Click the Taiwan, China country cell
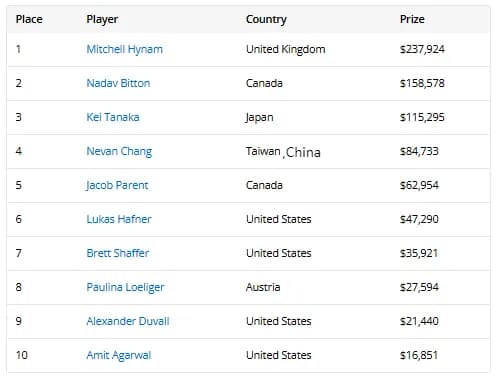Screen dimensions: 497x380 (283, 152)
